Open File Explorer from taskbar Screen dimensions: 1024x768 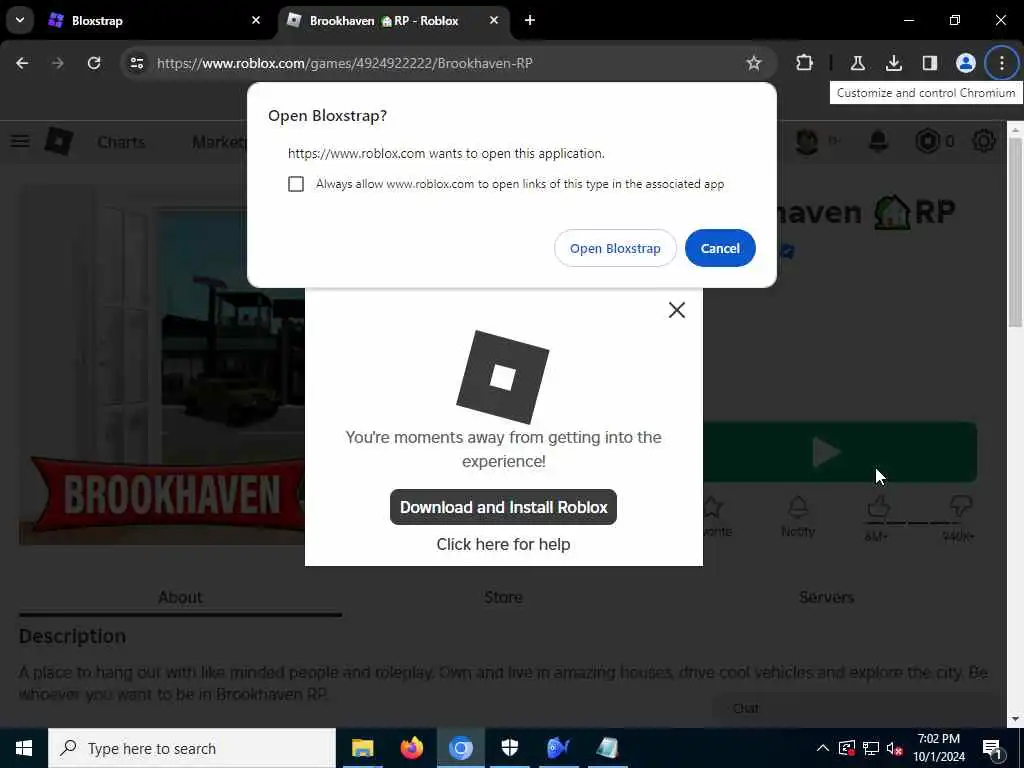click(x=362, y=748)
